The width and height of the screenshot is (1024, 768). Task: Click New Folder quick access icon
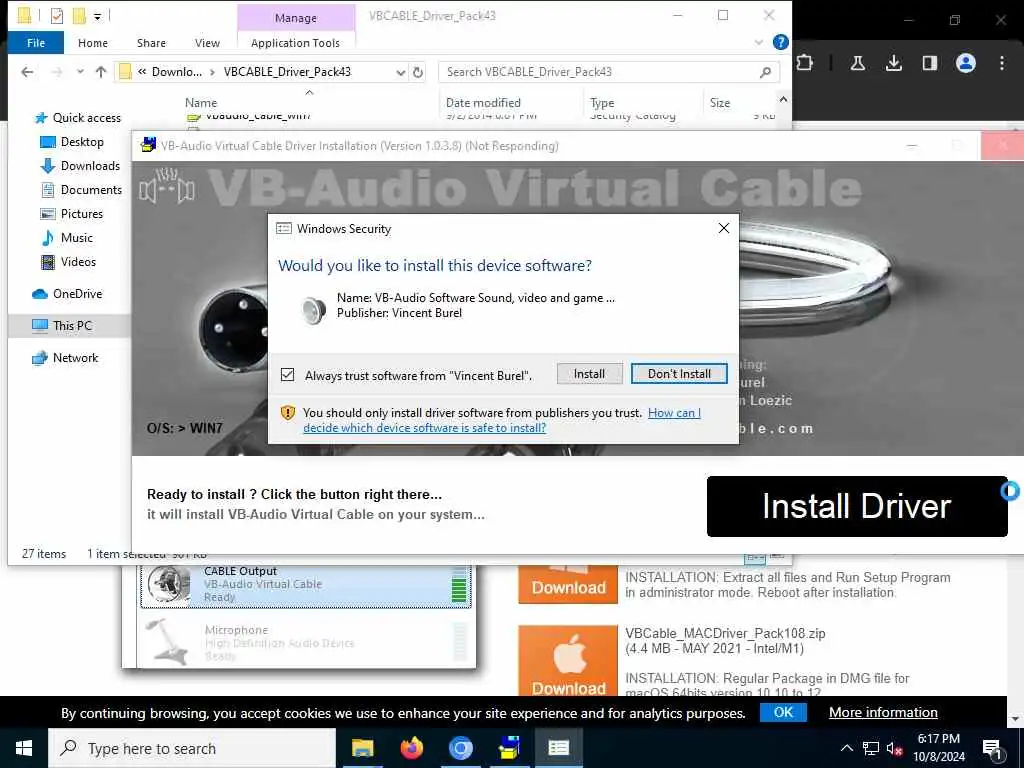point(79,16)
